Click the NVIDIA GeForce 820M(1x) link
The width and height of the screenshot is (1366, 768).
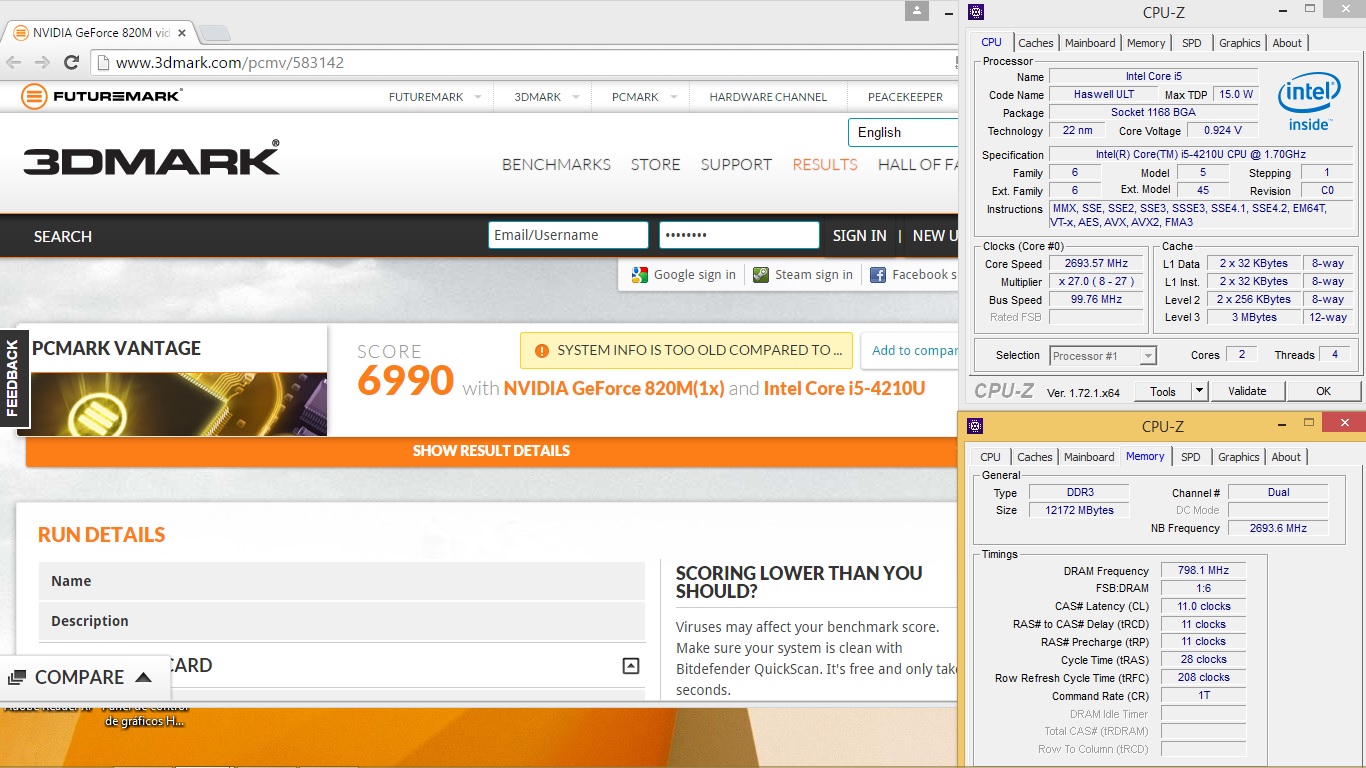614,388
